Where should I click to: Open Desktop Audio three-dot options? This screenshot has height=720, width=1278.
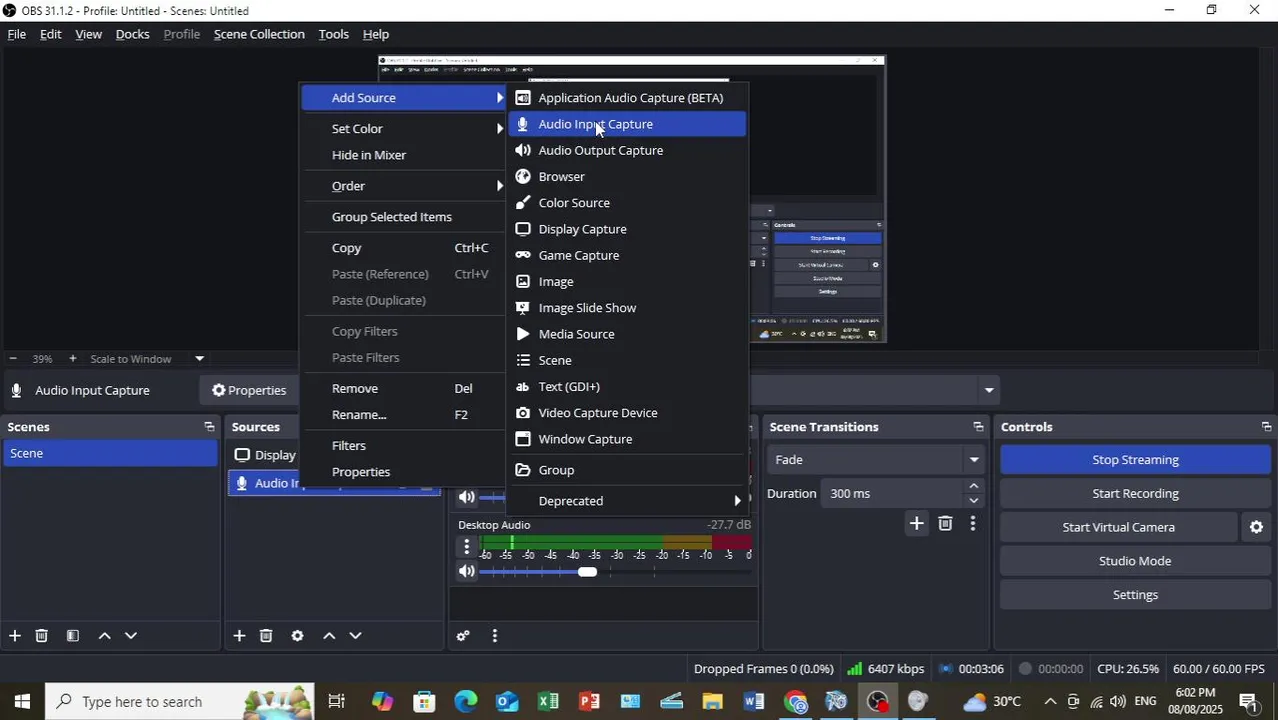click(466, 547)
